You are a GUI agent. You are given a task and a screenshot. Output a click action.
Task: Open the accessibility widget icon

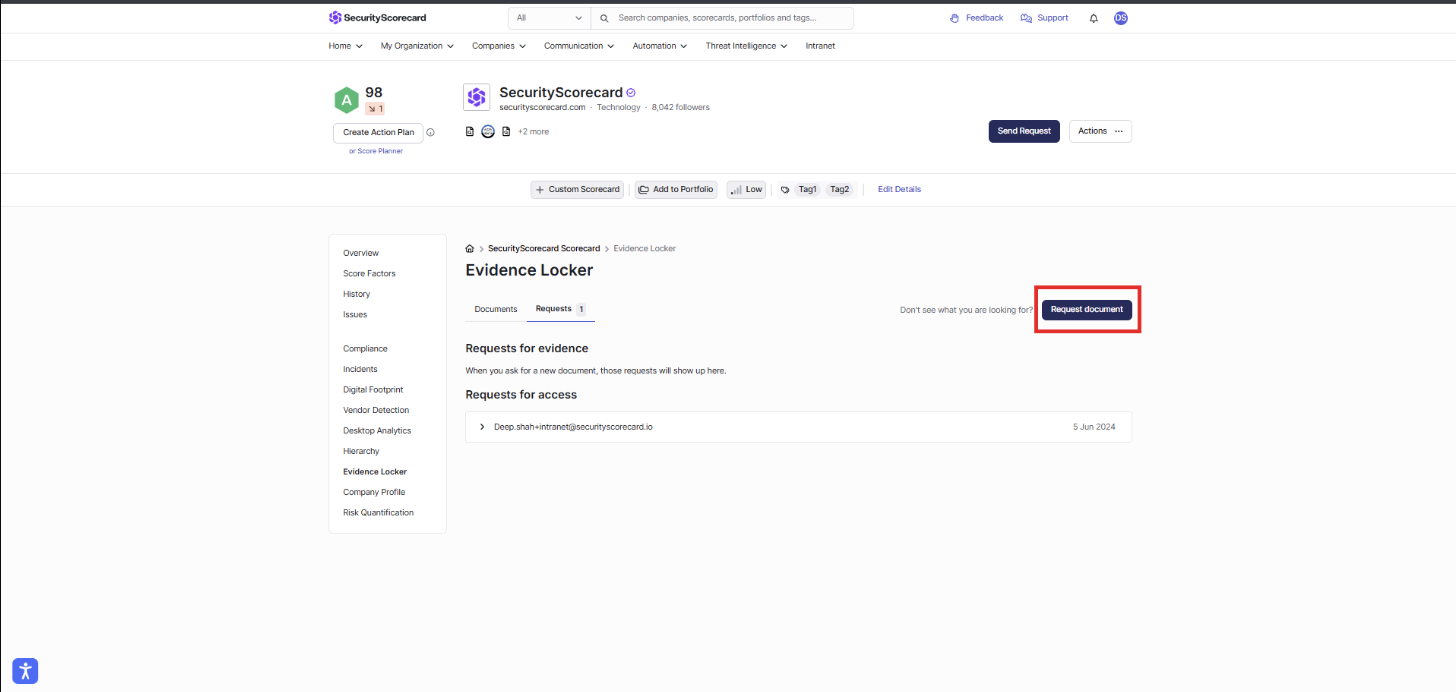(x=25, y=671)
